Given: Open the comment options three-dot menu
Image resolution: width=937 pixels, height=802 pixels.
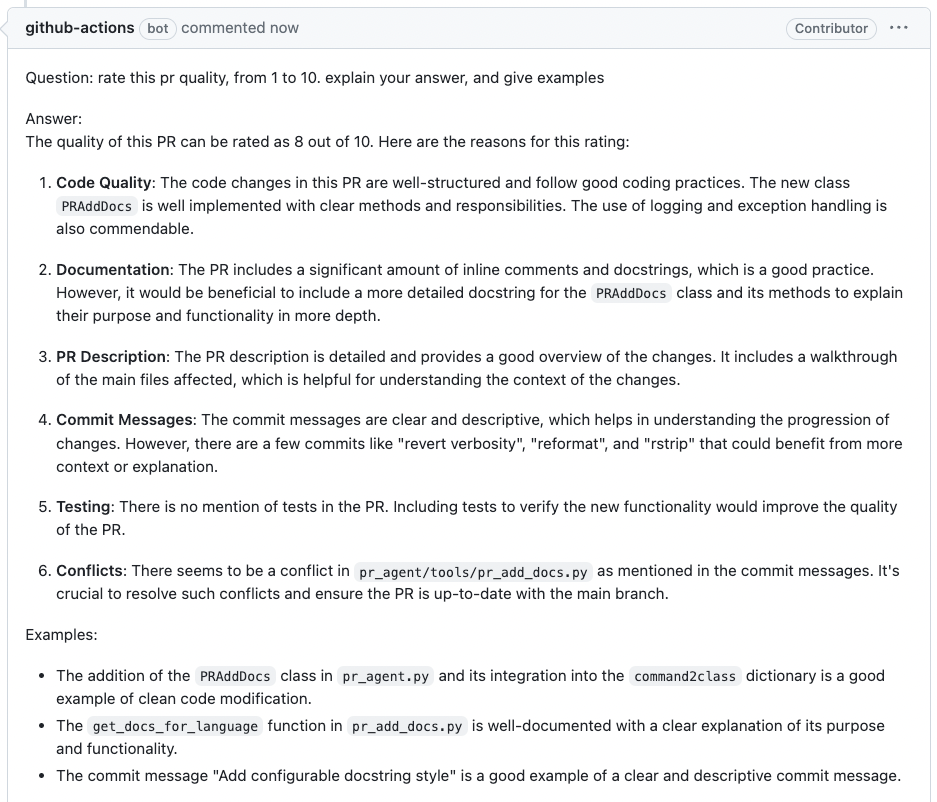Looking at the screenshot, I should click(x=898, y=28).
